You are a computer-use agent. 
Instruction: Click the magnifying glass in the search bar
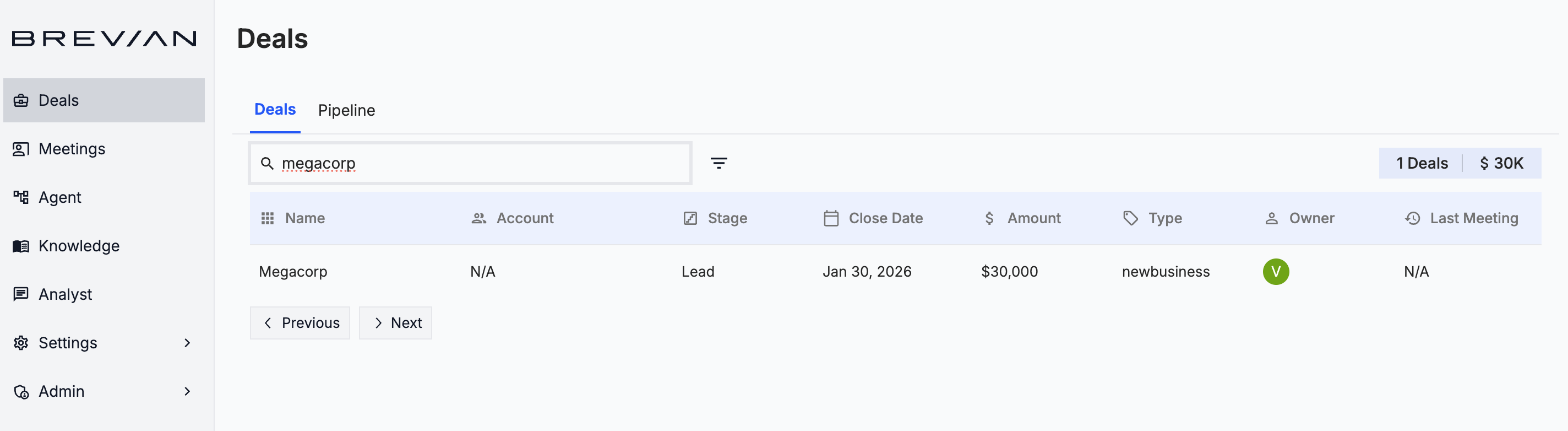[x=268, y=163]
